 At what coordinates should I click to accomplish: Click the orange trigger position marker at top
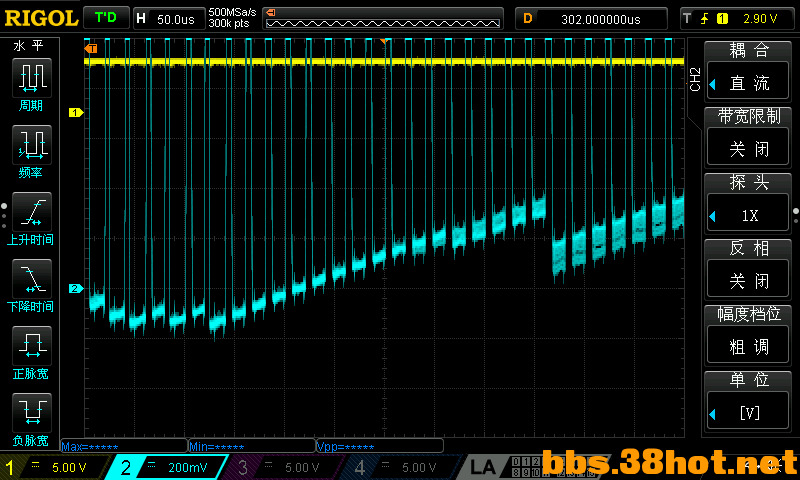[384, 41]
